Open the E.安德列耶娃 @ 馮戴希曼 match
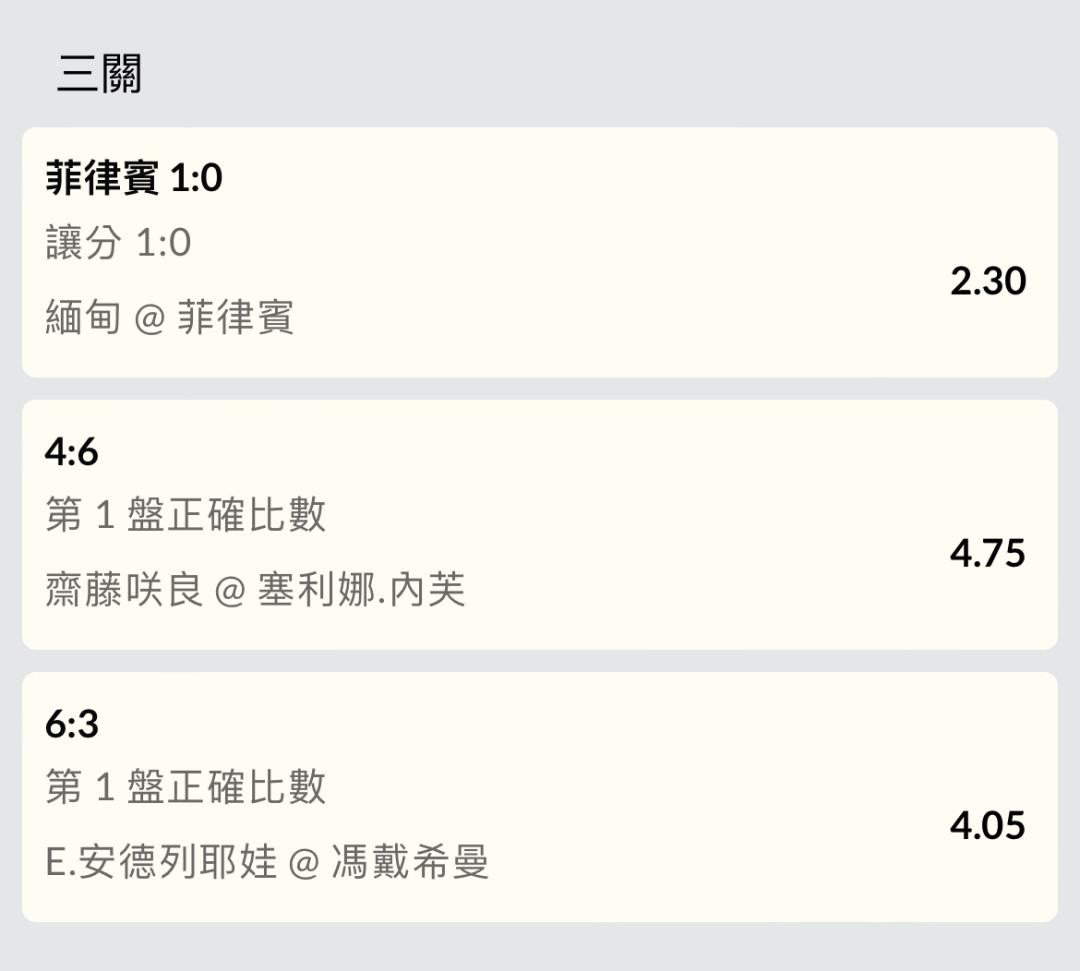This screenshot has width=1080, height=971. click(x=267, y=862)
